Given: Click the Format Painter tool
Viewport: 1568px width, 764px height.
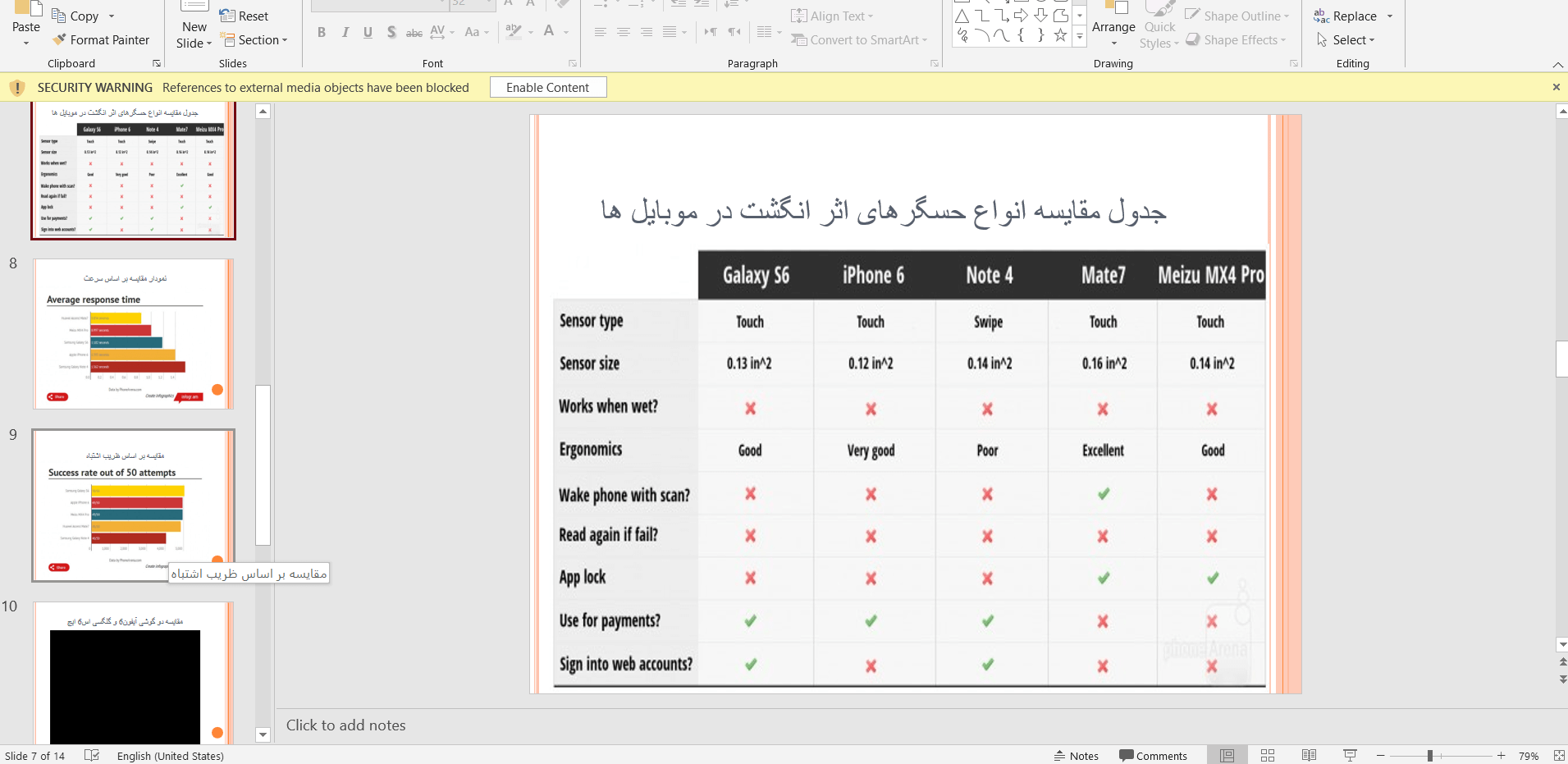Looking at the screenshot, I should pyautogui.click(x=101, y=39).
